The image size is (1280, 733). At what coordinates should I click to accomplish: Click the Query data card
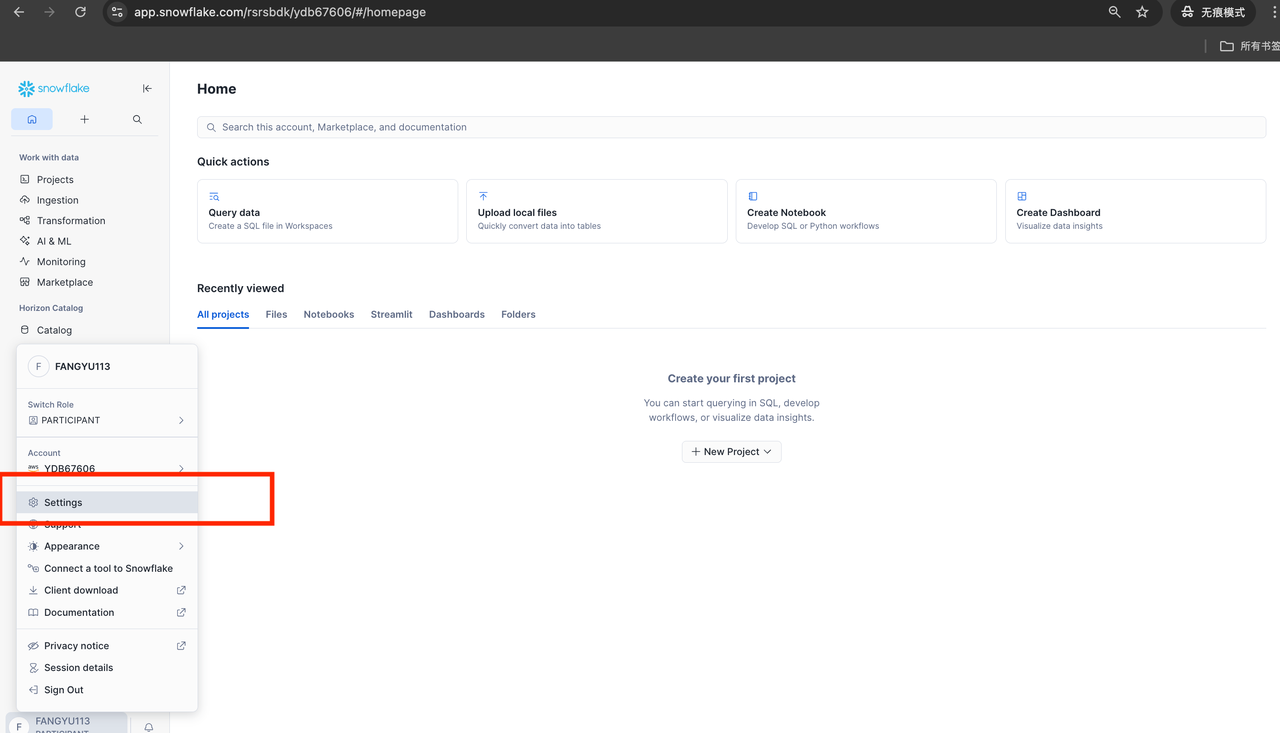[x=327, y=211]
